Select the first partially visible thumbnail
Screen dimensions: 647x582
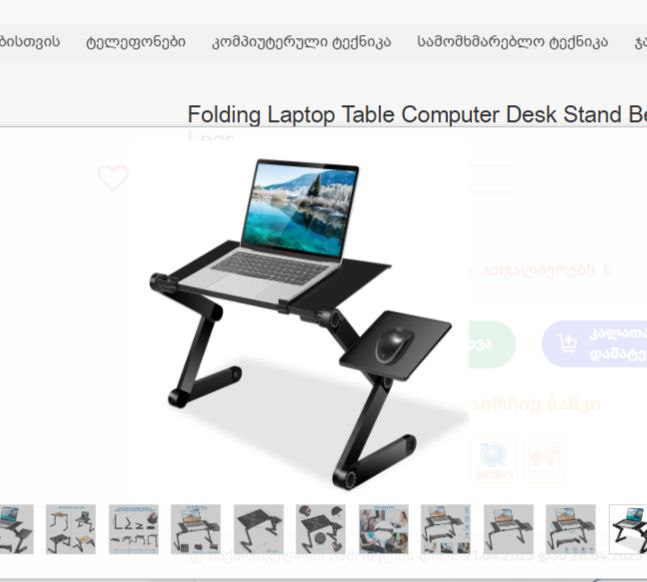point(17,529)
